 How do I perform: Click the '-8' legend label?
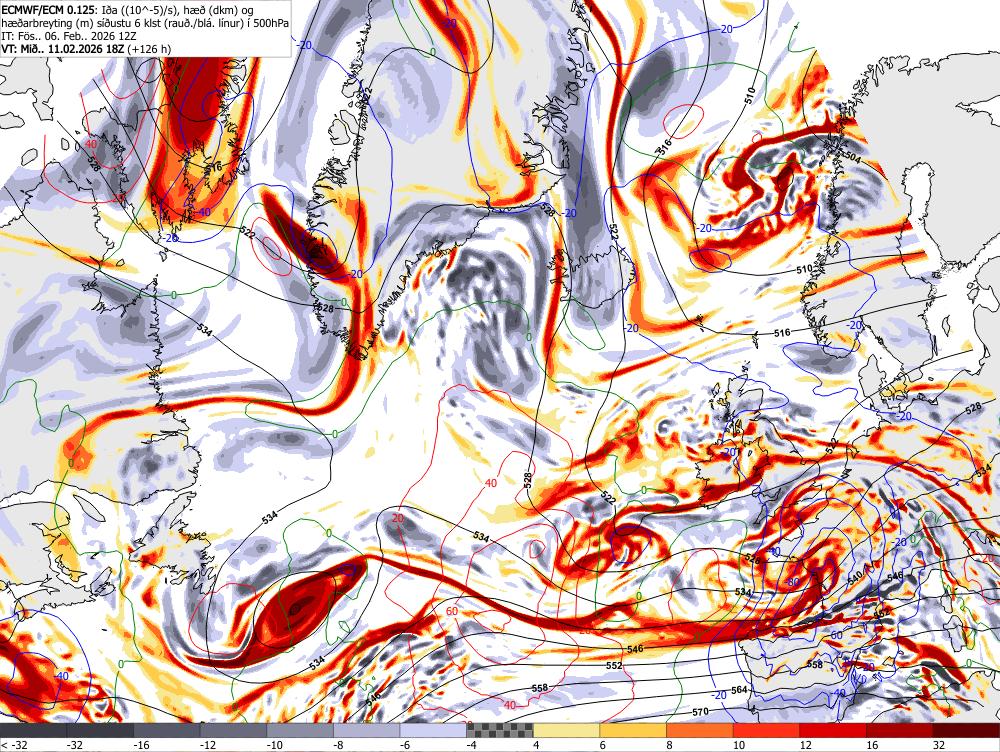337,745
